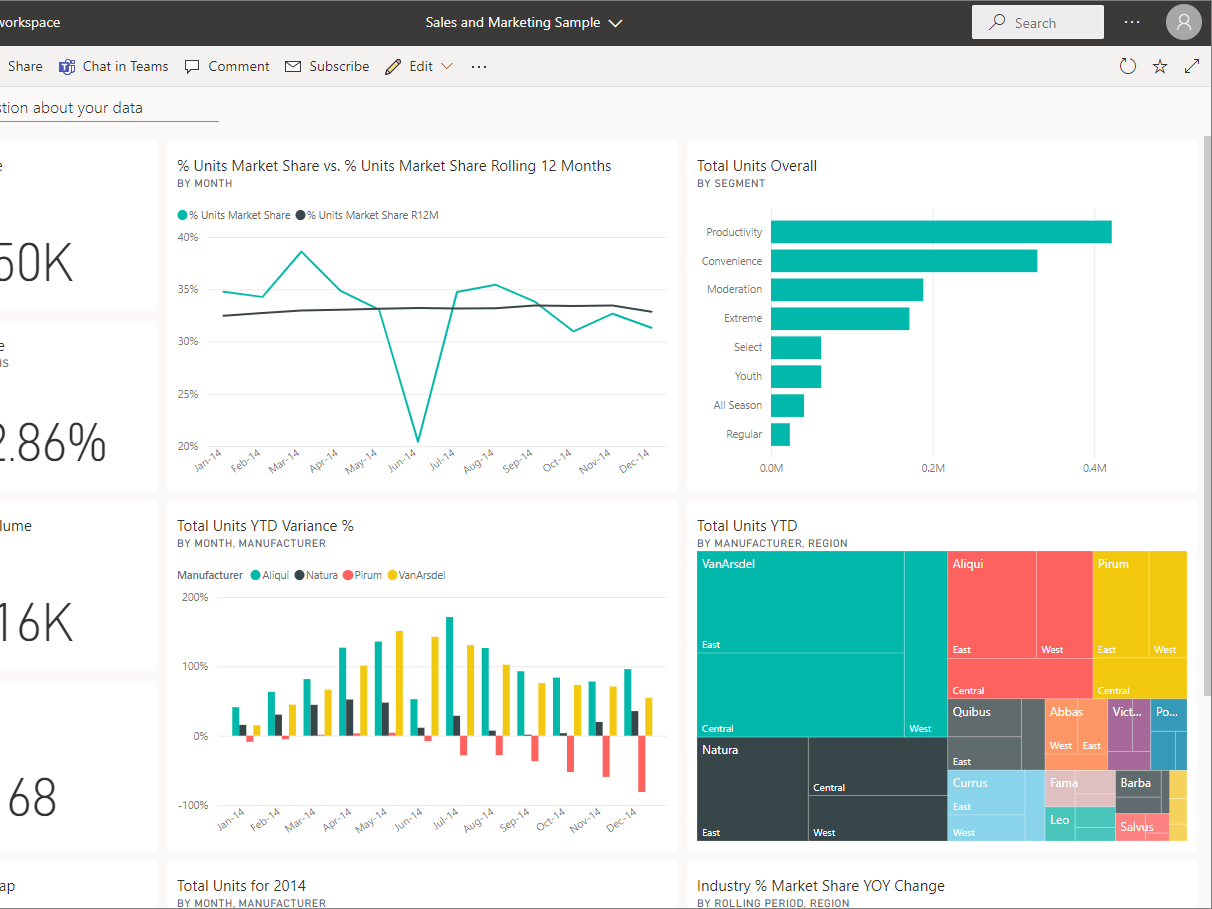Select Fama treemap block
Image resolution: width=1212 pixels, height=909 pixels.
[1080, 788]
